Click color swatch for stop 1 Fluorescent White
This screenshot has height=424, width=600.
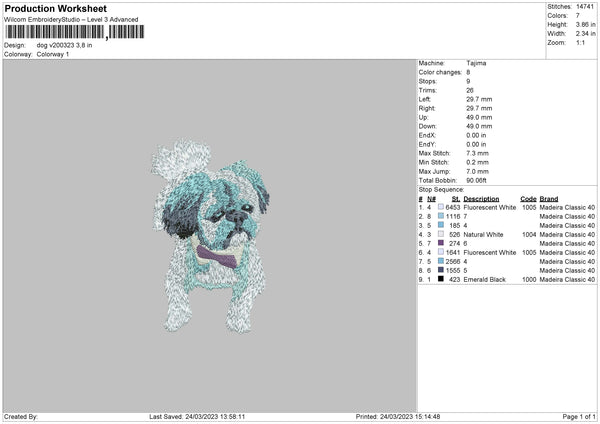[441, 207]
